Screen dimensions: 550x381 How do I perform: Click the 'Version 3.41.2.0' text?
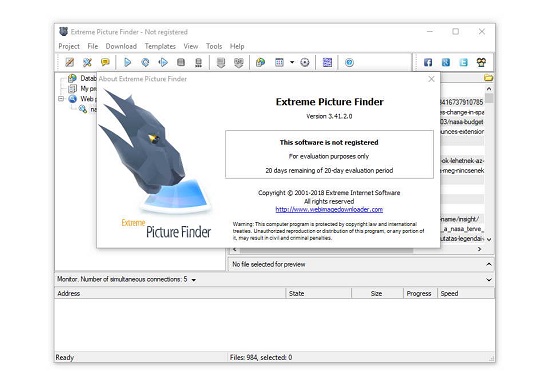[329, 116]
